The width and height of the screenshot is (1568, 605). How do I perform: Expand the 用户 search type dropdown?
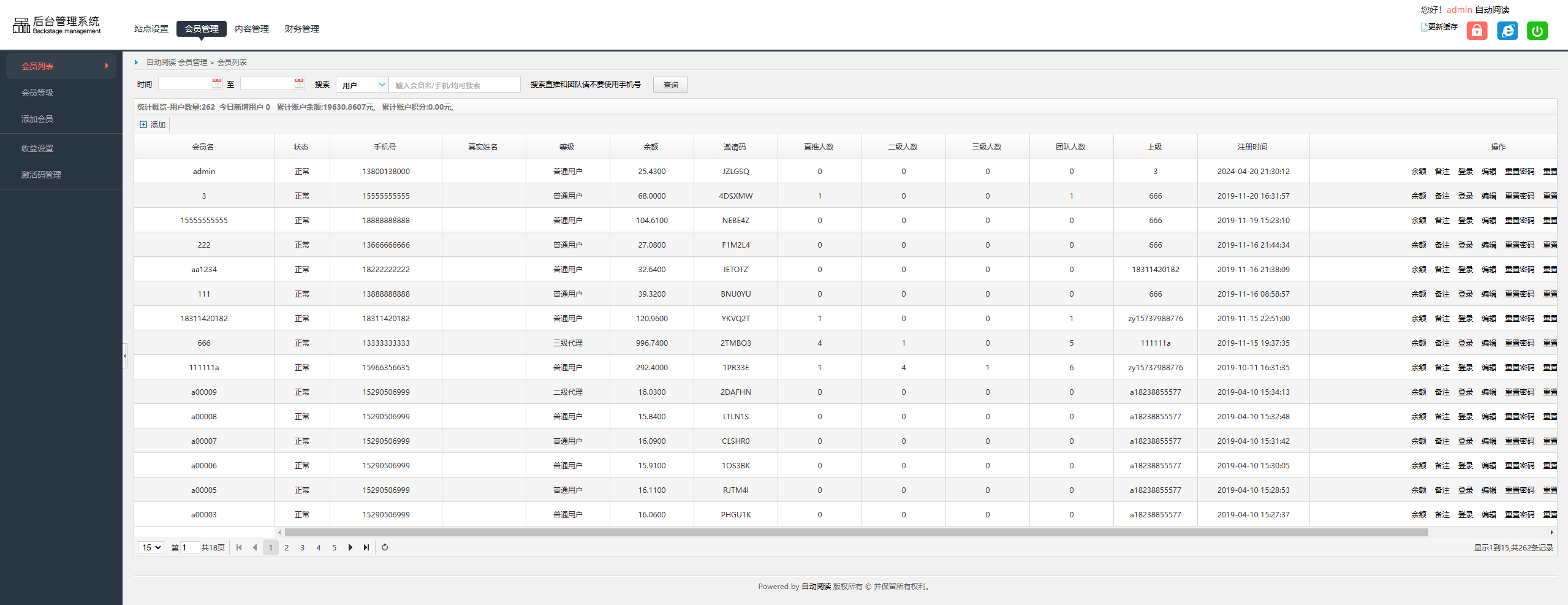382,85
